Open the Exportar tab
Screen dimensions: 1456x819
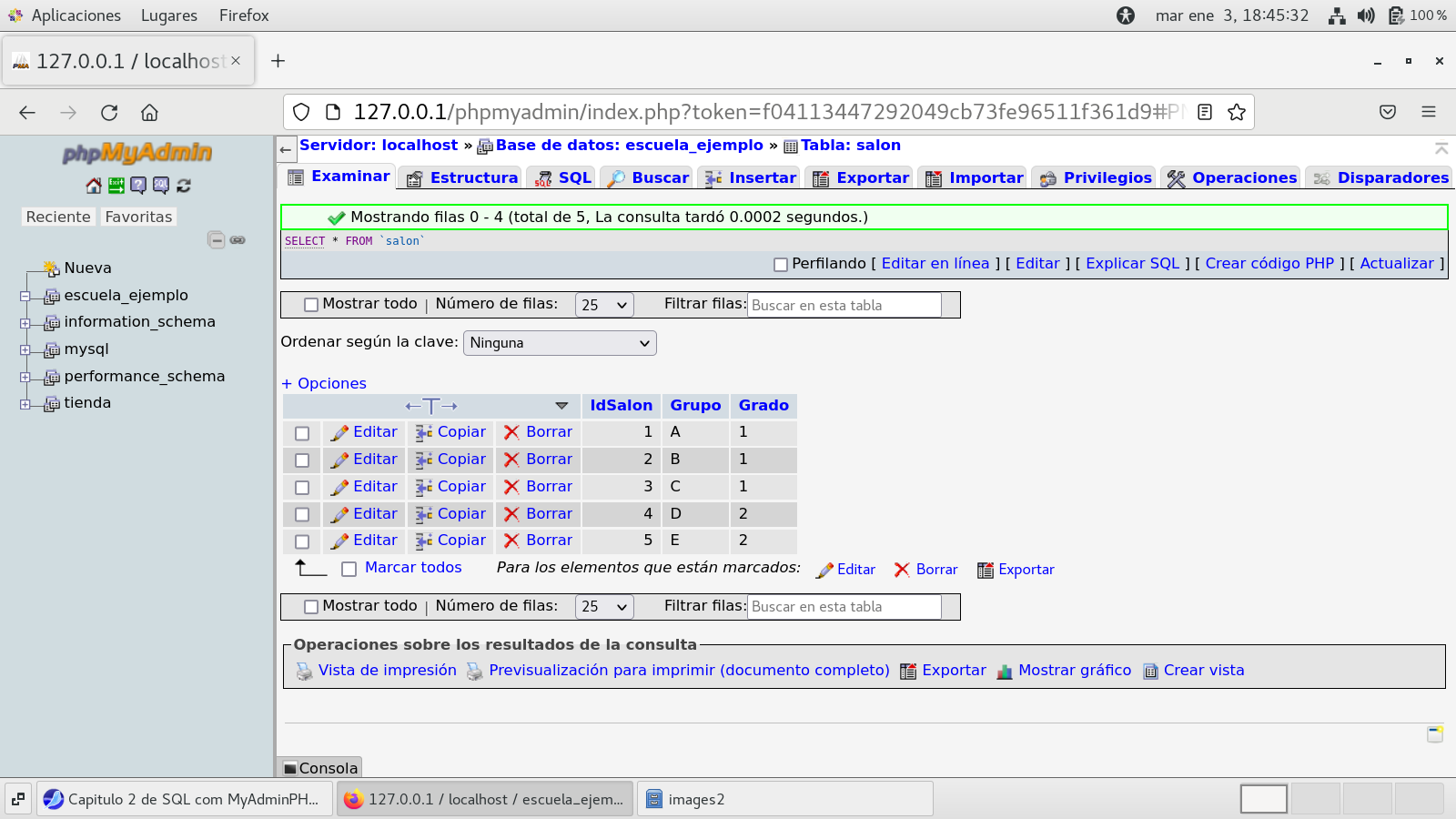coord(861,178)
